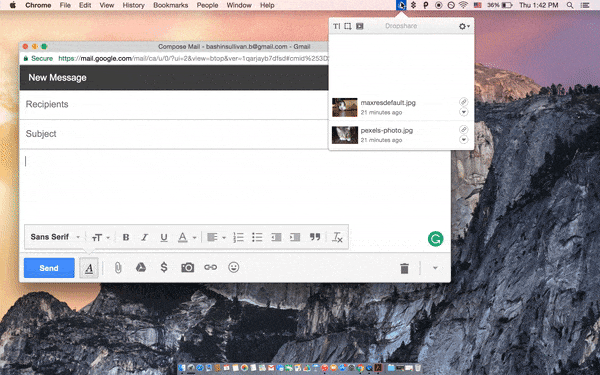The width and height of the screenshot is (600, 375).
Task: Open the Dropshare settings gear dropdown
Action: pyautogui.click(x=464, y=26)
